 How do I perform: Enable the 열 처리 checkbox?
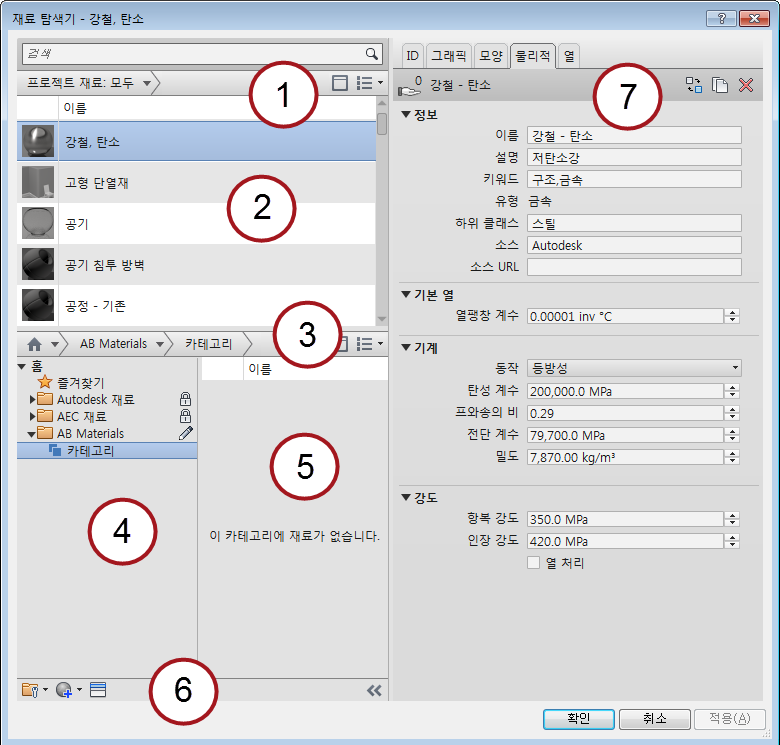tap(533, 562)
